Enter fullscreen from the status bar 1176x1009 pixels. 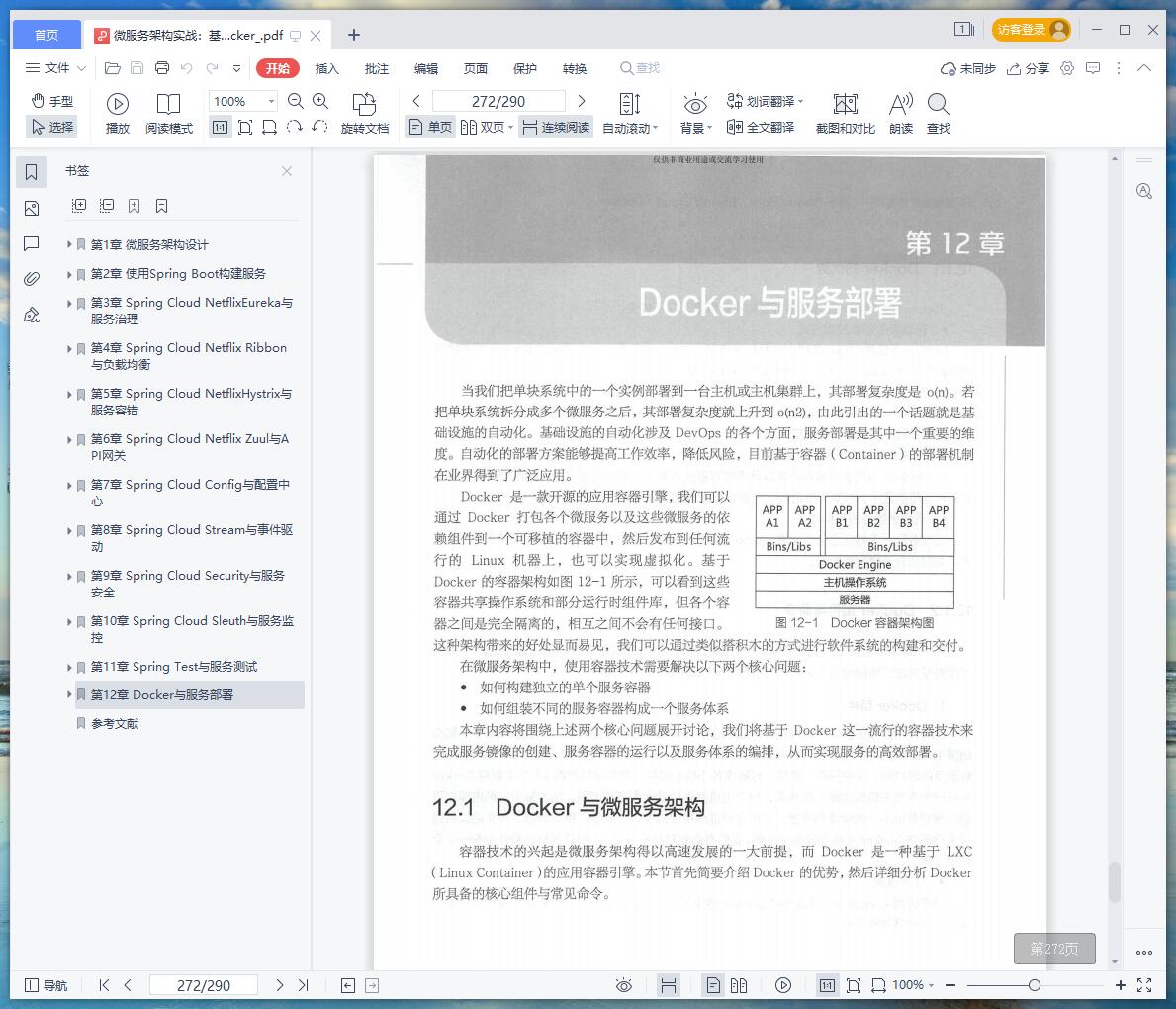click(1144, 985)
